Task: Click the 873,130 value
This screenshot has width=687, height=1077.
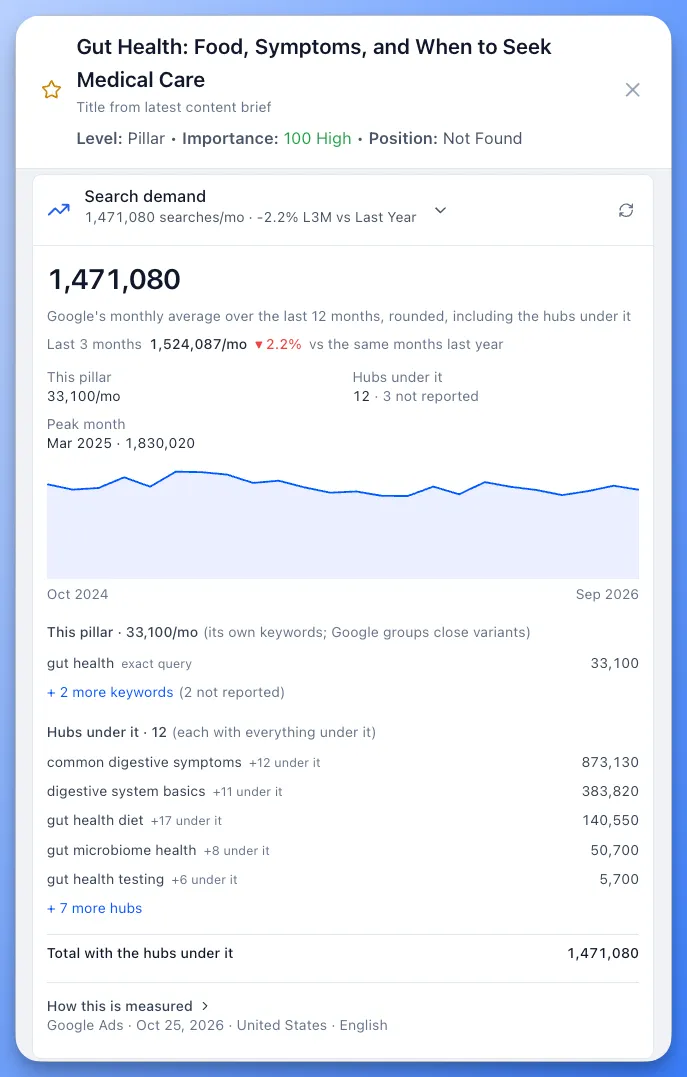Action: point(610,762)
